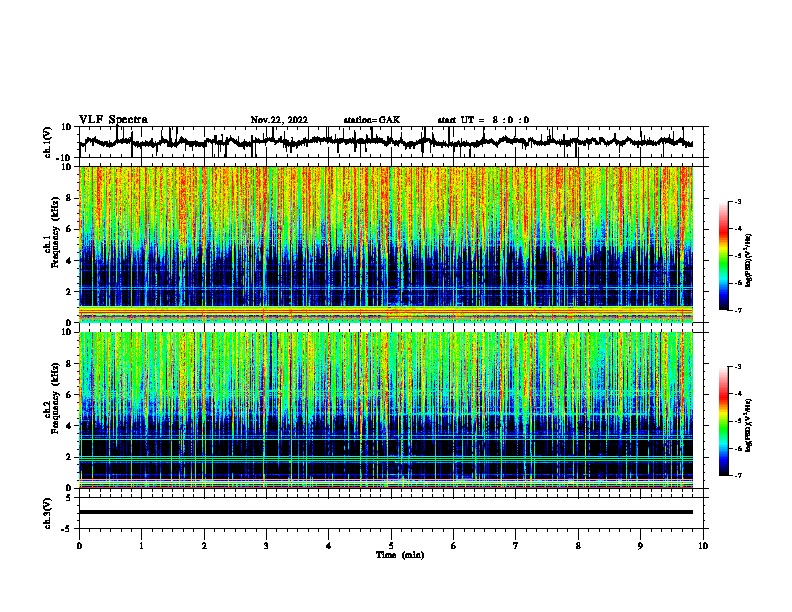Click the '10' tick on time axis

tap(703, 546)
